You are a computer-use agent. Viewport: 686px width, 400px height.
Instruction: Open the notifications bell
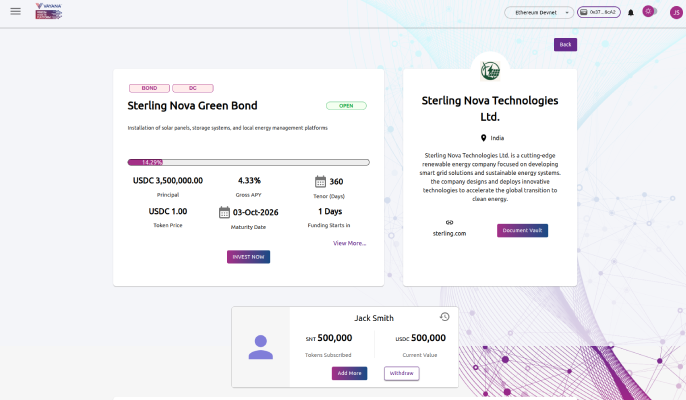click(631, 12)
